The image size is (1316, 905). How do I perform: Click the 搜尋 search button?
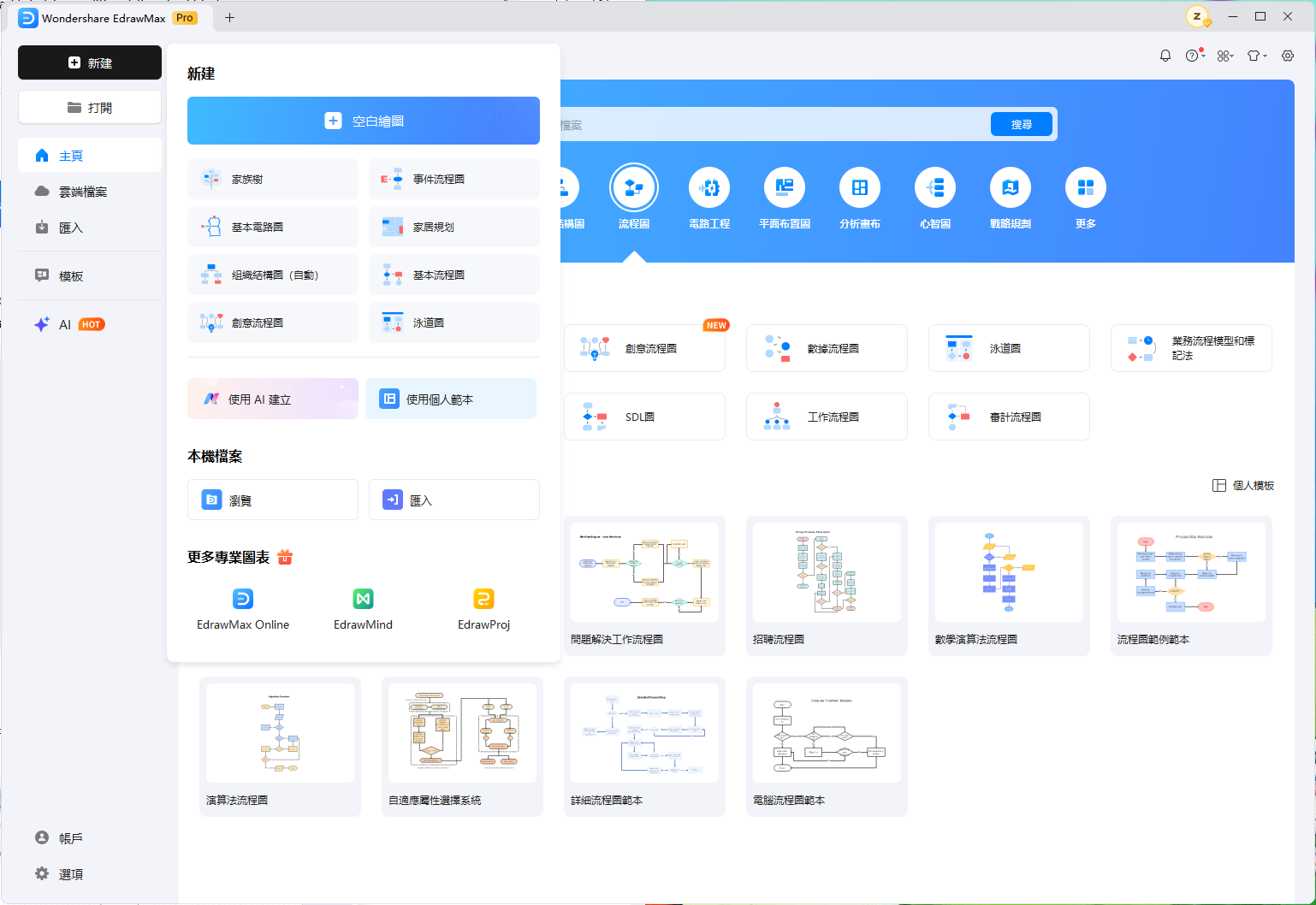[x=1021, y=124]
